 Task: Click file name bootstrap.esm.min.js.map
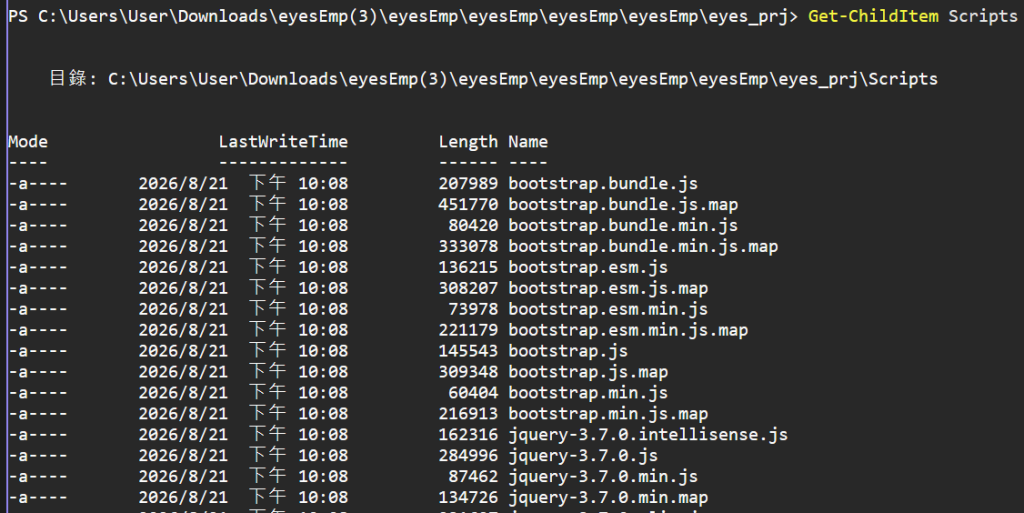[628, 330]
